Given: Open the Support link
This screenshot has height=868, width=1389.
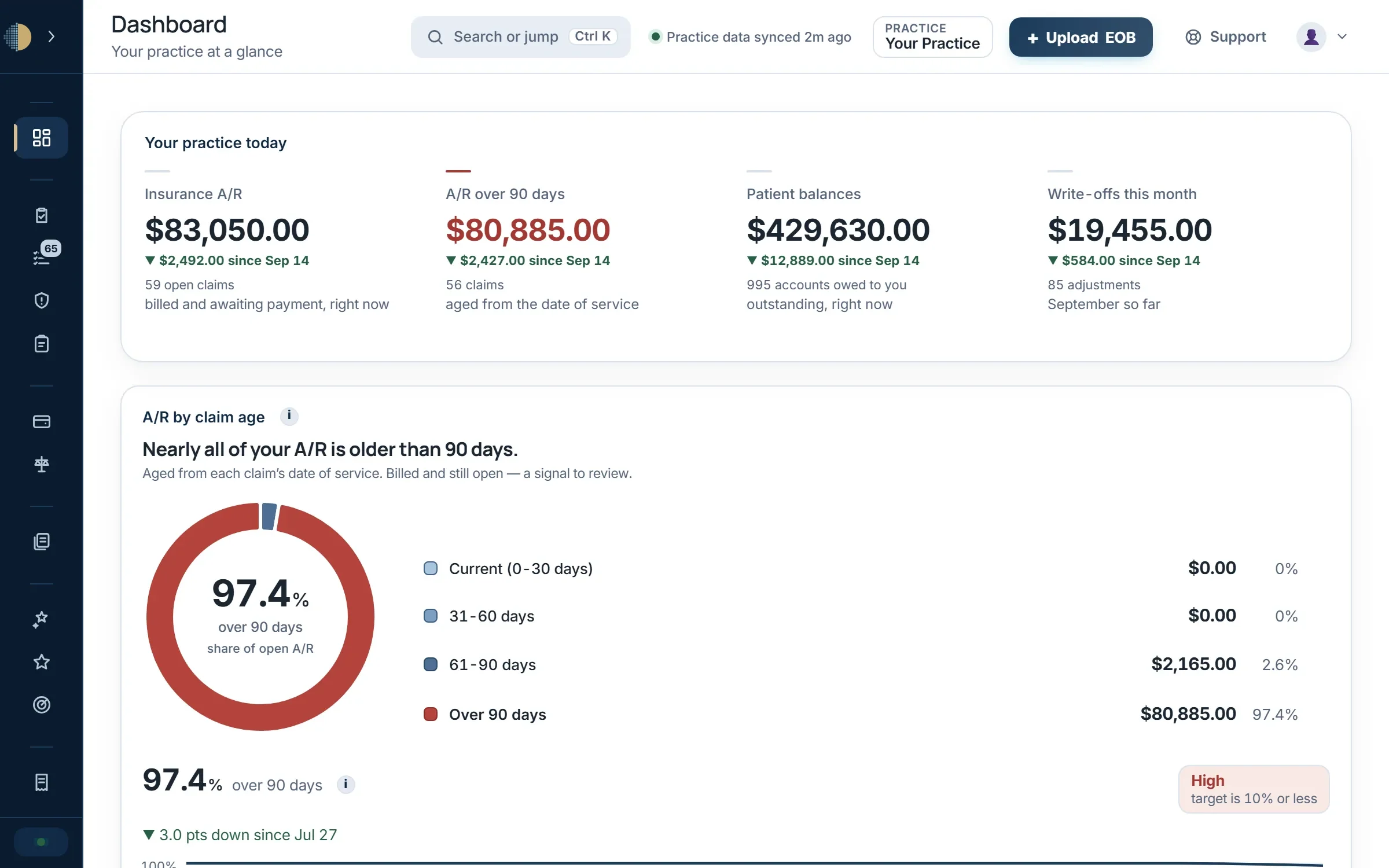Looking at the screenshot, I should 1226,37.
